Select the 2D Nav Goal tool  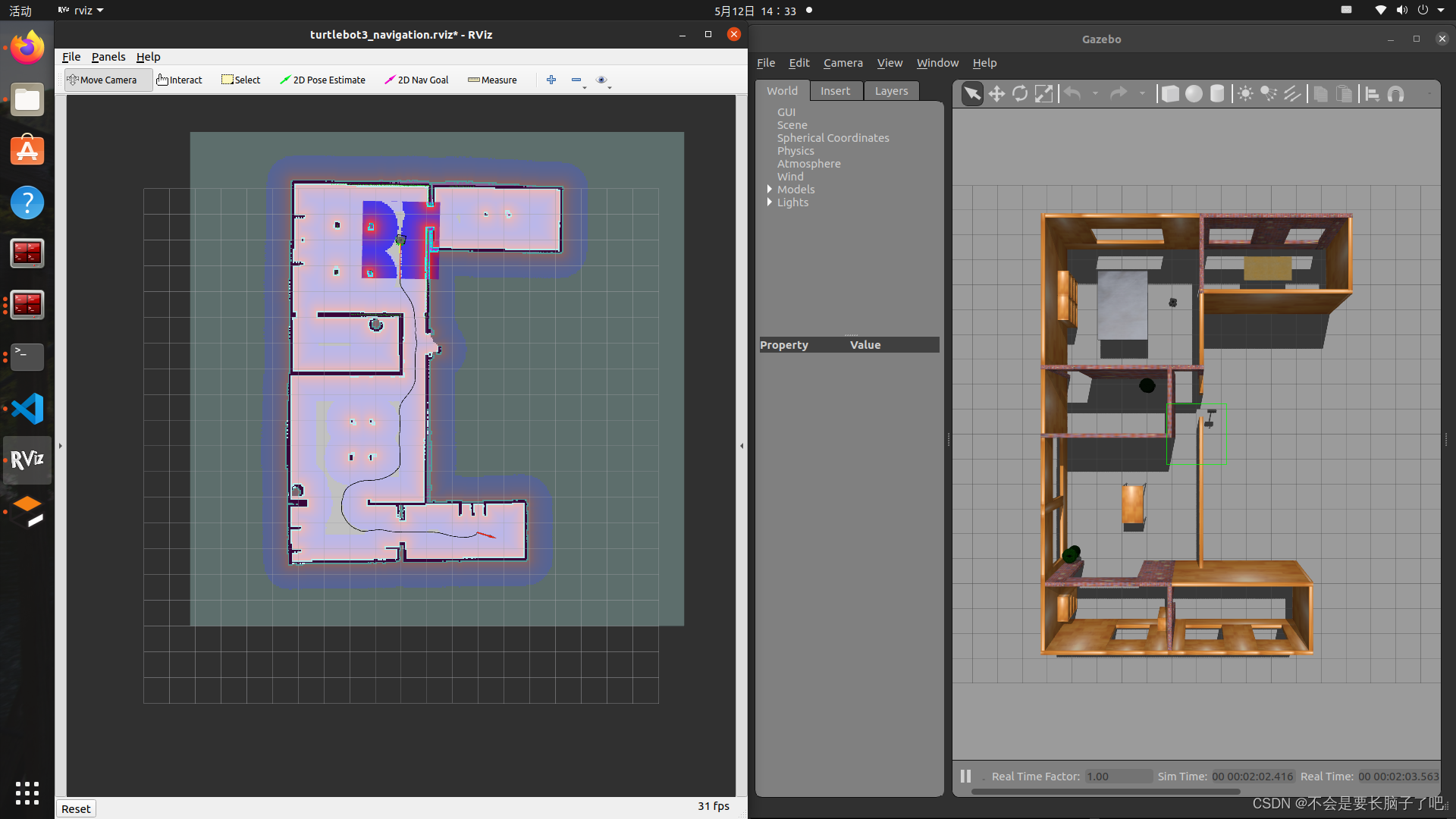418,79
